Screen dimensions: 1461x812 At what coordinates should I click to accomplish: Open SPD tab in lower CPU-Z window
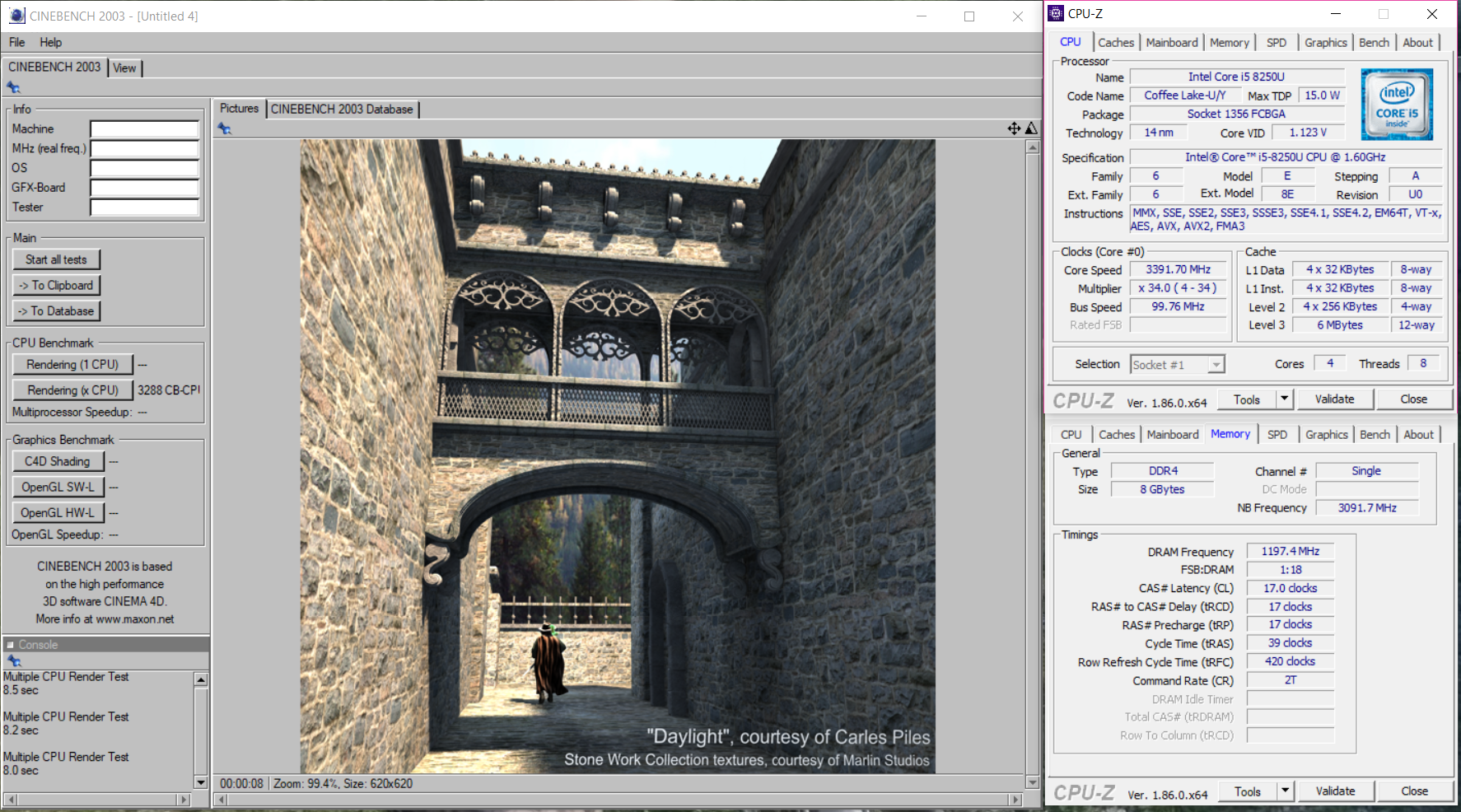(1277, 435)
